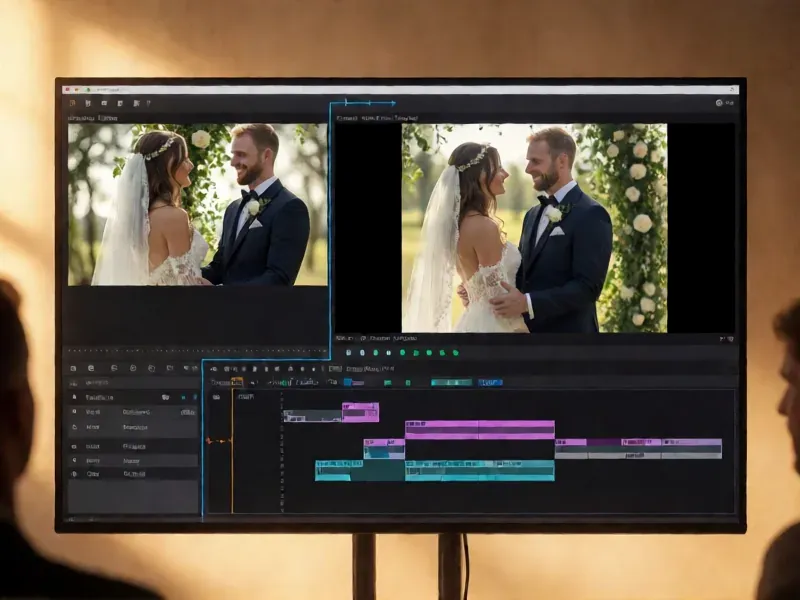The height and width of the screenshot is (600, 800).
Task: Select the short pink clip on the top track
Action: (361, 412)
